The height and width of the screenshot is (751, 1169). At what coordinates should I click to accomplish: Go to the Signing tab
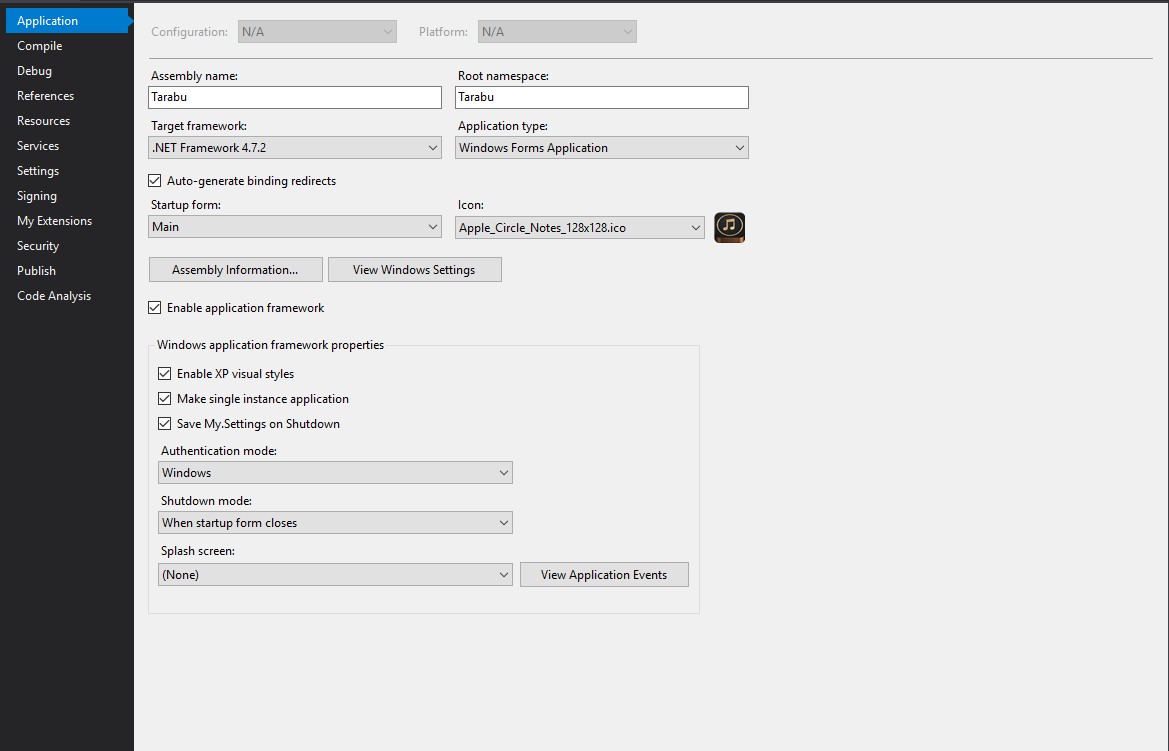[x=37, y=196]
